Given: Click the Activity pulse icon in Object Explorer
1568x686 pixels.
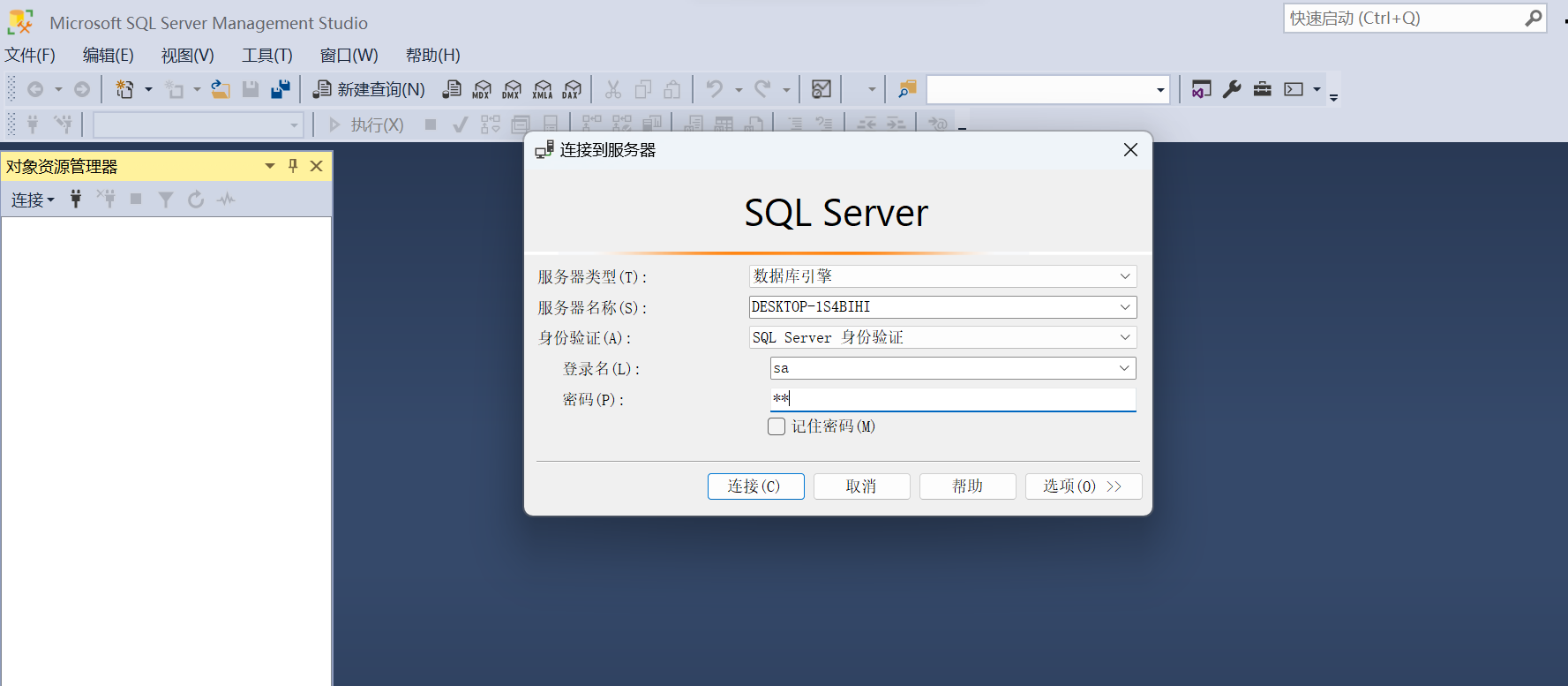Looking at the screenshot, I should tap(227, 200).
